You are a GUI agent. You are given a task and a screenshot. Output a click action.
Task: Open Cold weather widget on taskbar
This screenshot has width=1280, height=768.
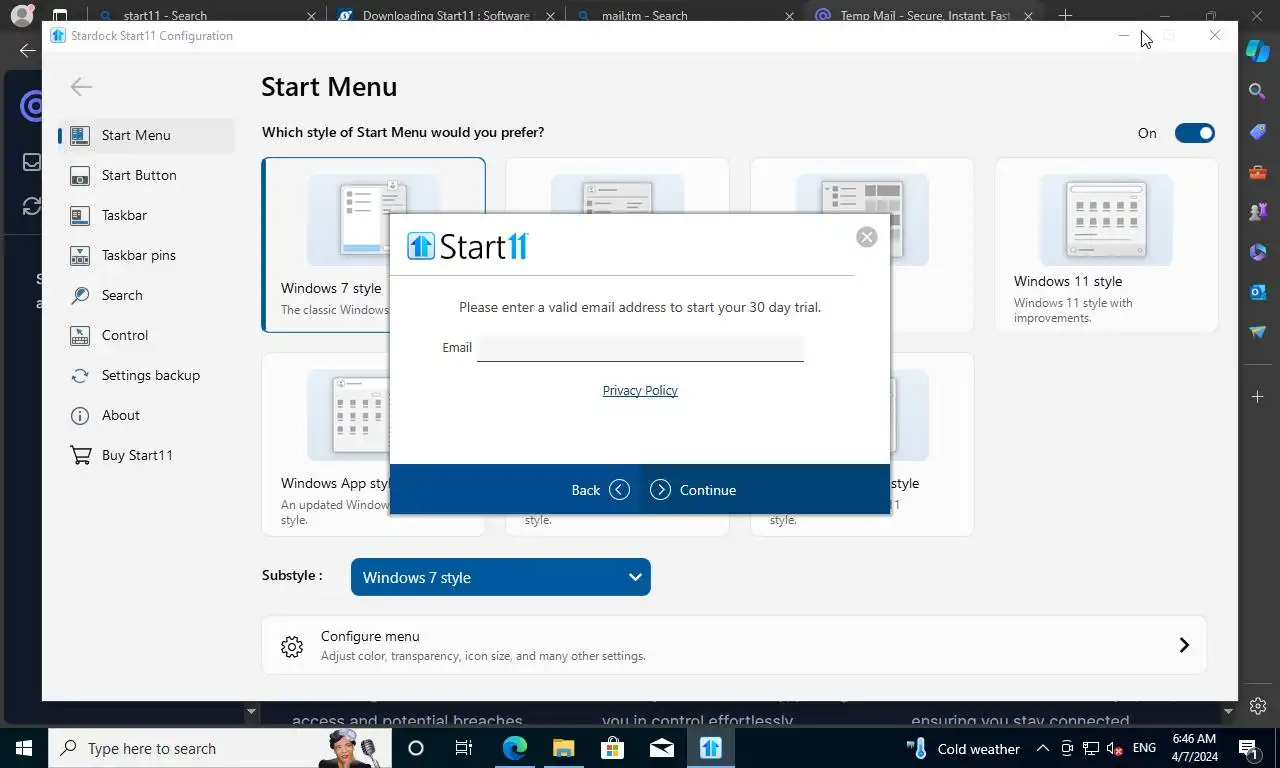pyautogui.click(x=964, y=748)
